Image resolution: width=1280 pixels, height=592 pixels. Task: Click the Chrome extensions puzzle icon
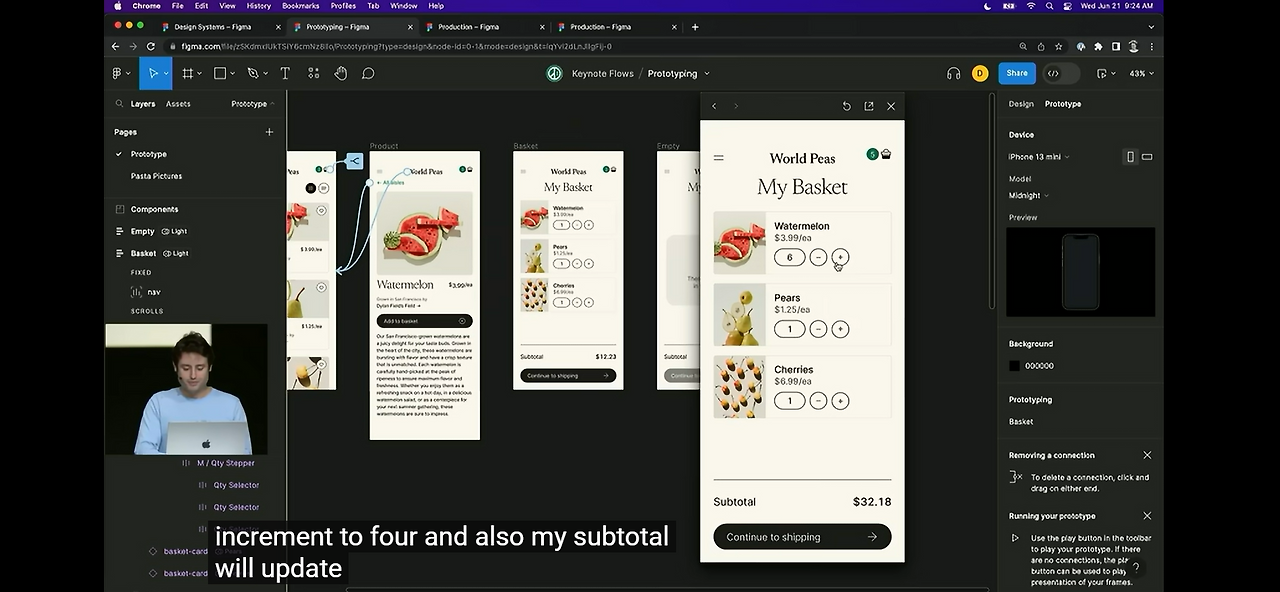click(x=1098, y=46)
